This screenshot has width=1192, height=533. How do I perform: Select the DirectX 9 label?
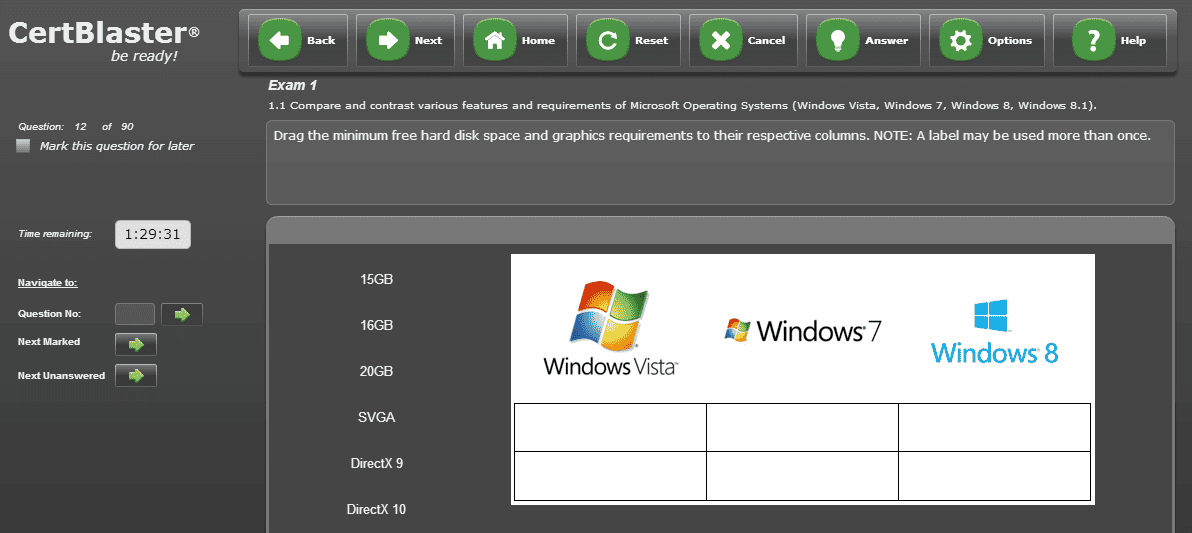click(x=376, y=463)
